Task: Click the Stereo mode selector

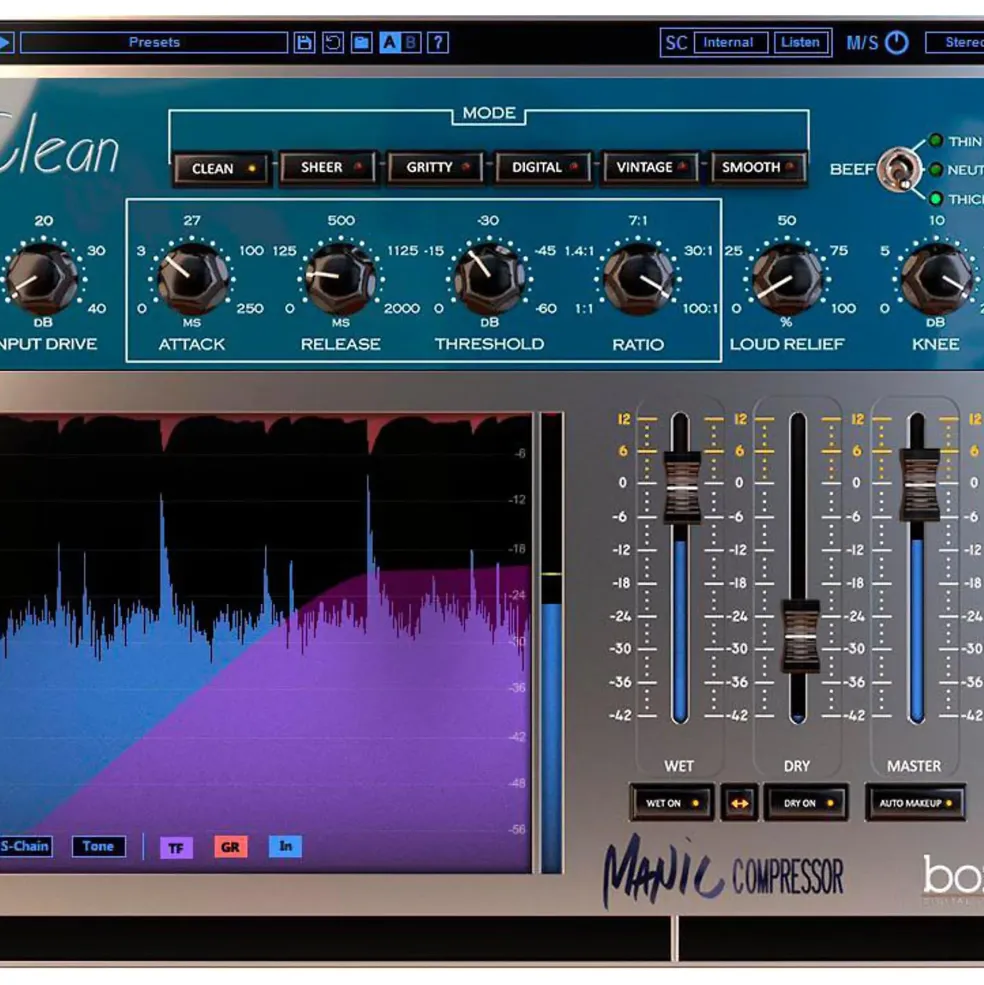Action: coord(956,43)
